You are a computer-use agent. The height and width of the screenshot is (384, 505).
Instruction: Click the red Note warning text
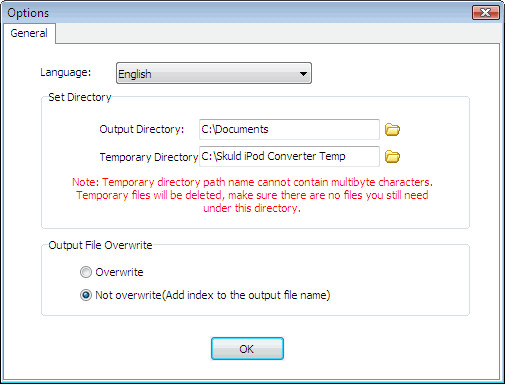coord(252,195)
